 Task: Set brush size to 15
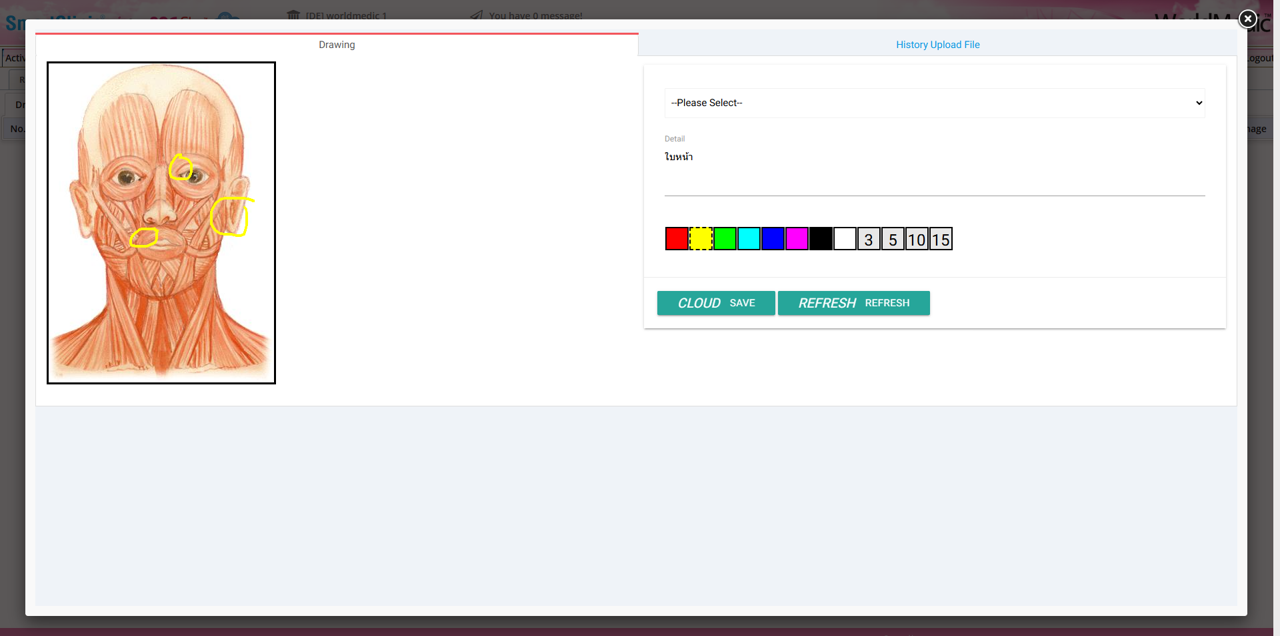click(941, 239)
